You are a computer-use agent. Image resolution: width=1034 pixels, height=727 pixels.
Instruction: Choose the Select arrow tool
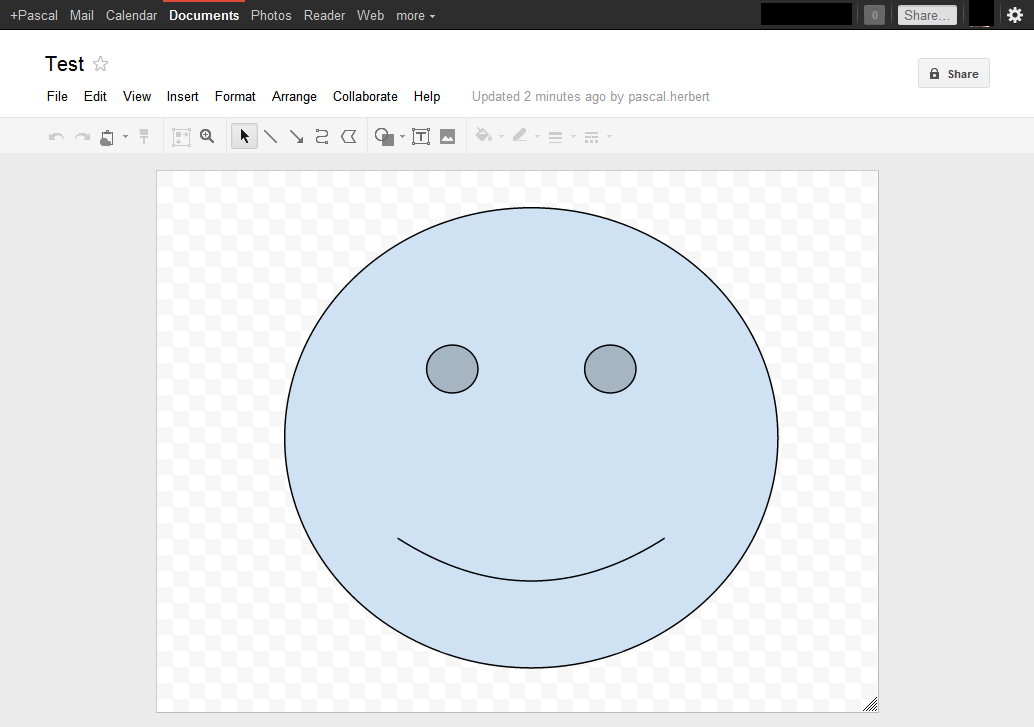click(x=245, y=136)
